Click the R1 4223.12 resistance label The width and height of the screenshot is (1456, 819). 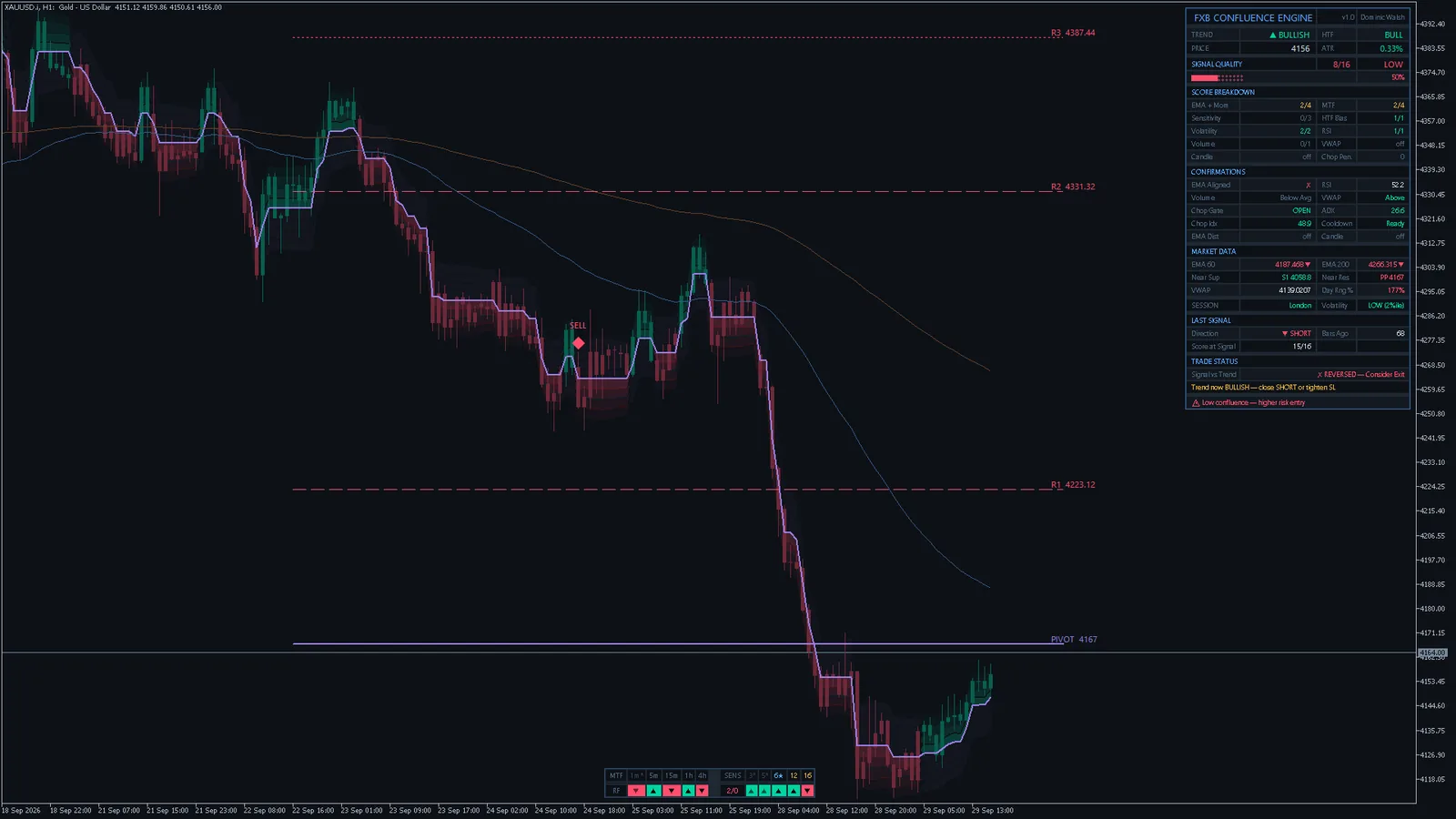[1073, 485]
